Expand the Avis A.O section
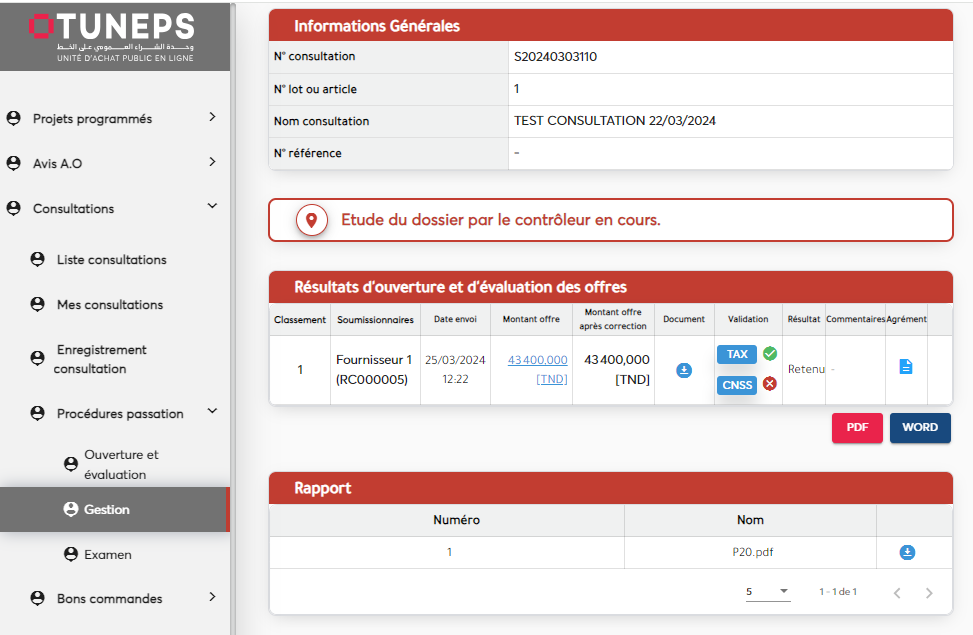The height and width of the screenshot is (635, 973). coord(212,163)
